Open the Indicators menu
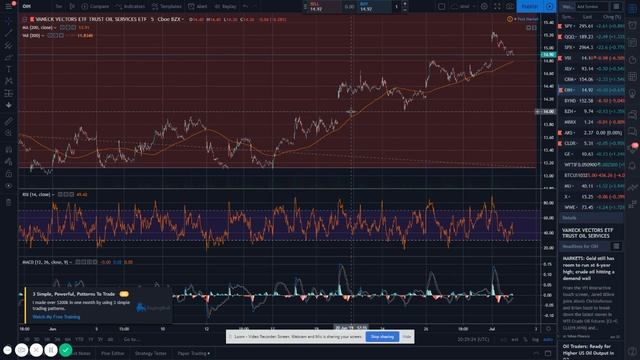This screenshot has width=640, height=360. pyautogui.click(x=130, y=7)
